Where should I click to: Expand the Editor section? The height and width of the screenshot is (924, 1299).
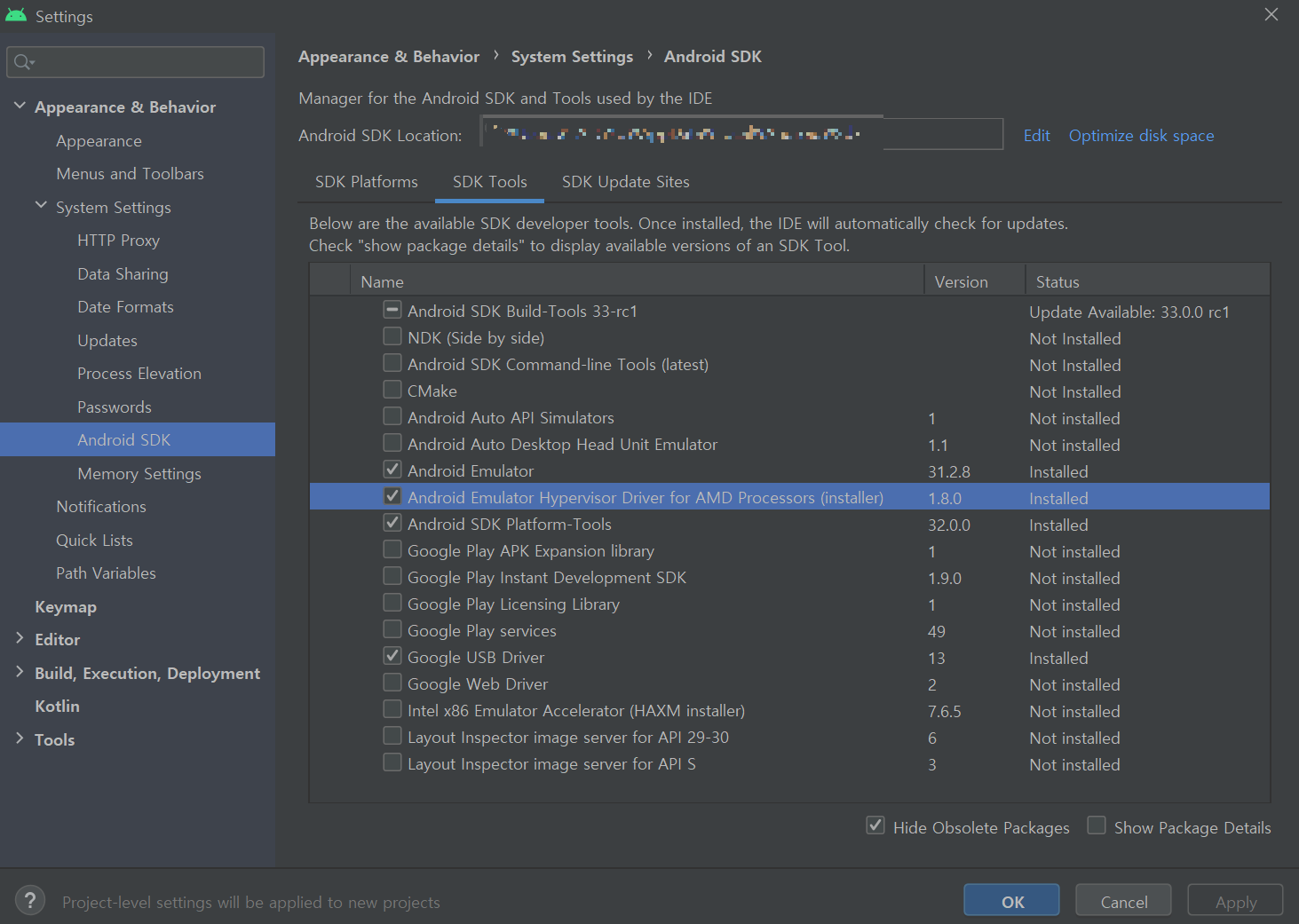point(20,638)
